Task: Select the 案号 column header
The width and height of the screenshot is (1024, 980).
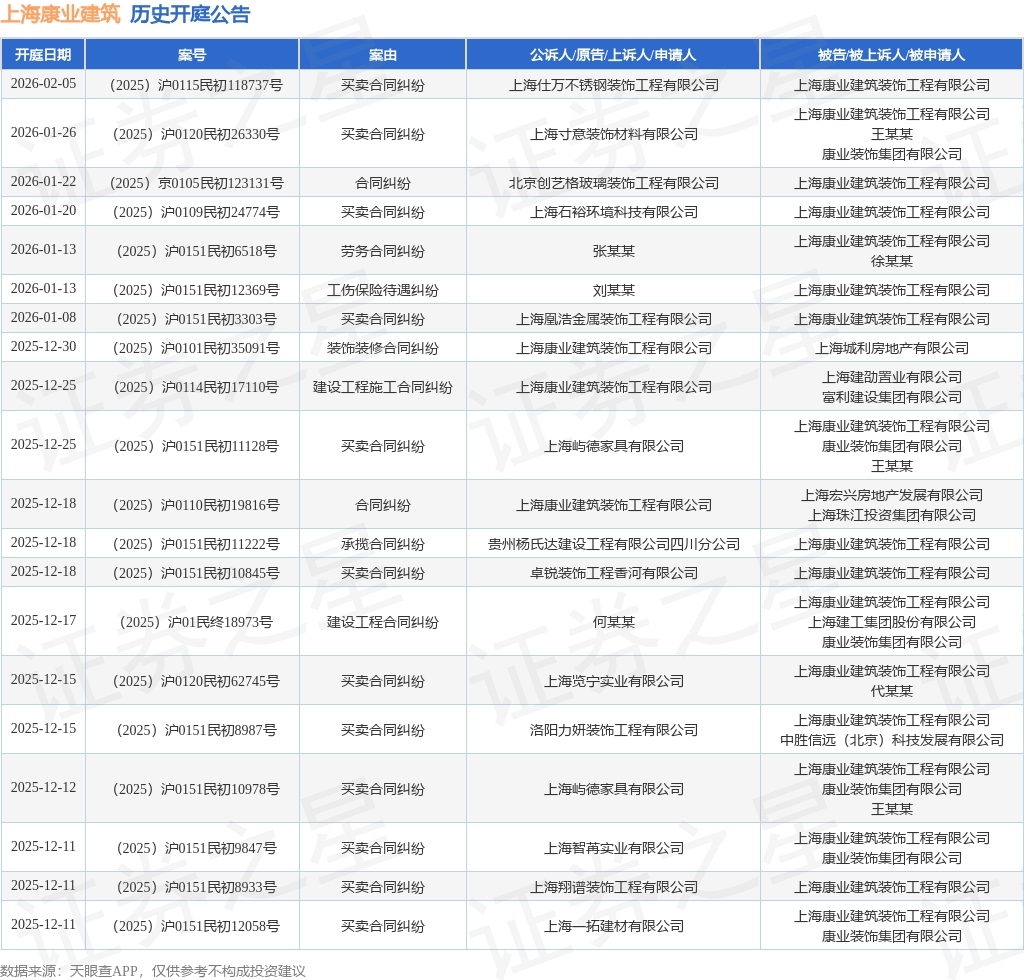Action: click(192, 55)
